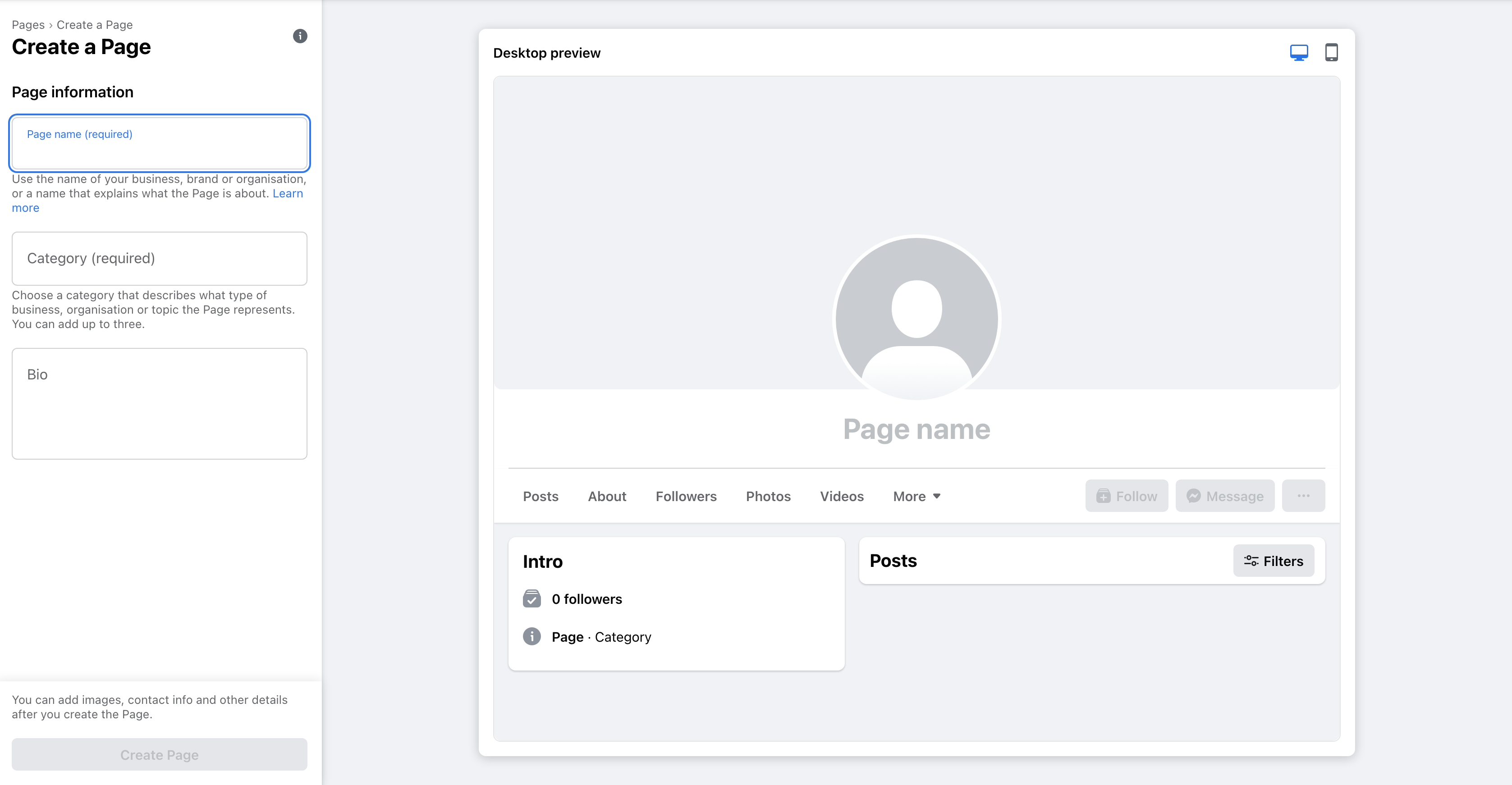Switch to the About tab in preview
1512x785 pixels.
(x=607, y=496)
